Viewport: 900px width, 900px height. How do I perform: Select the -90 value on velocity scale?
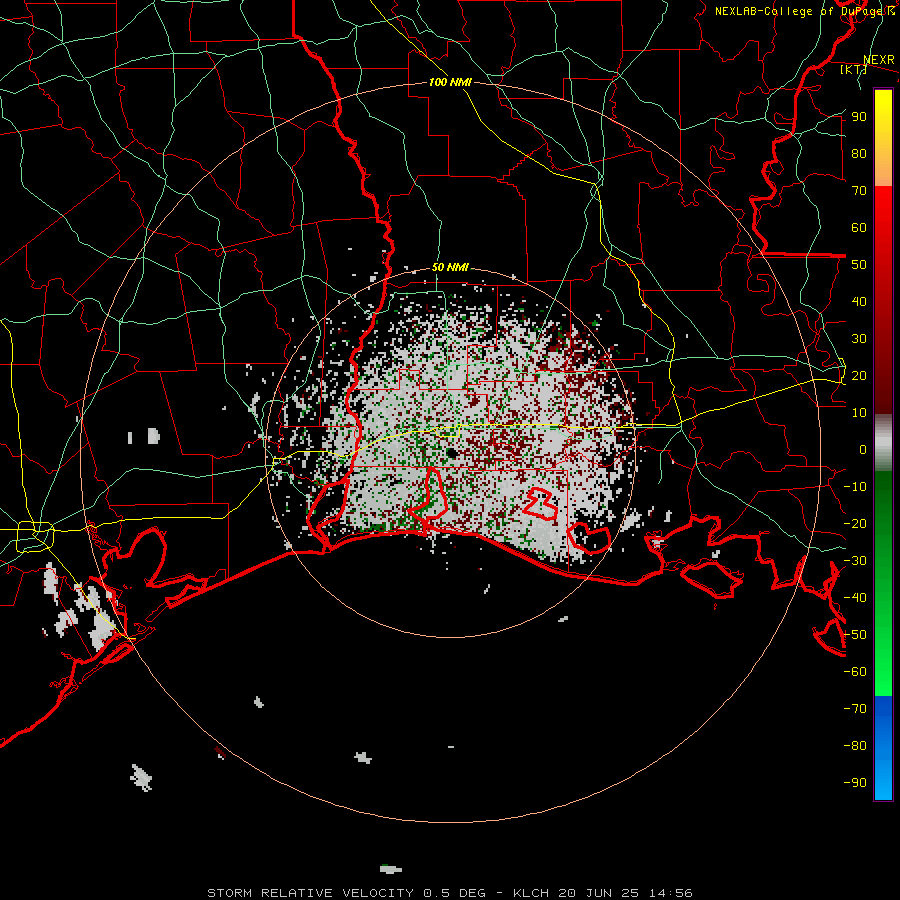855,783
